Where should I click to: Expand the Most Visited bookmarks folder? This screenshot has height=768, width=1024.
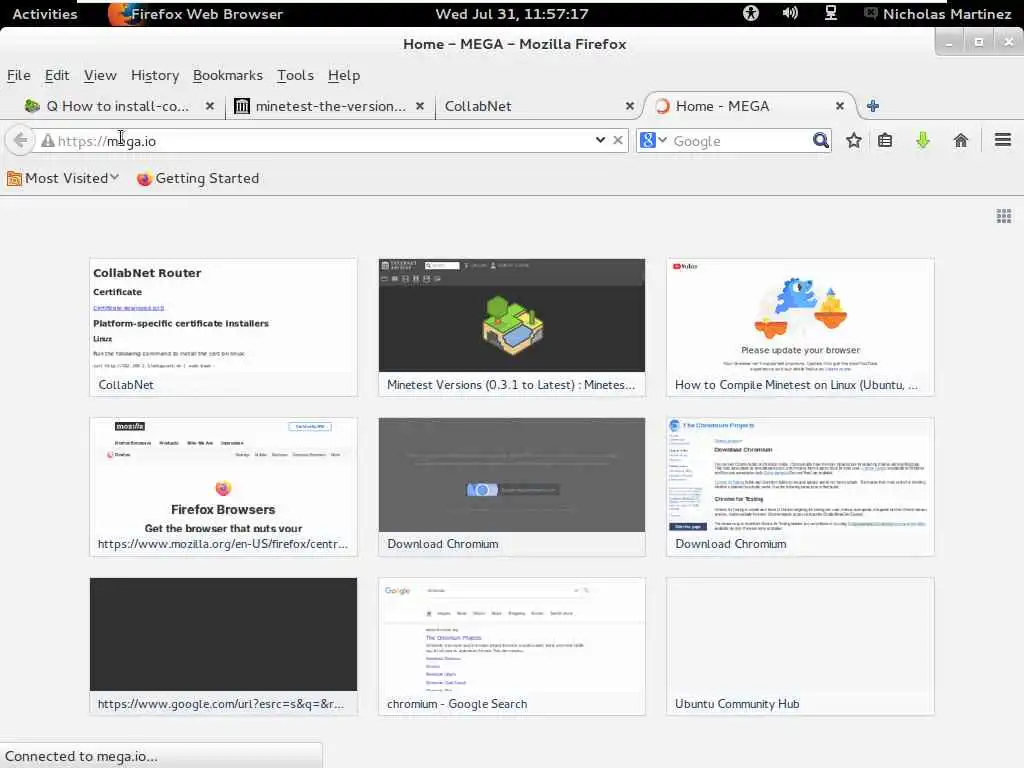click(x=63, y=178)
